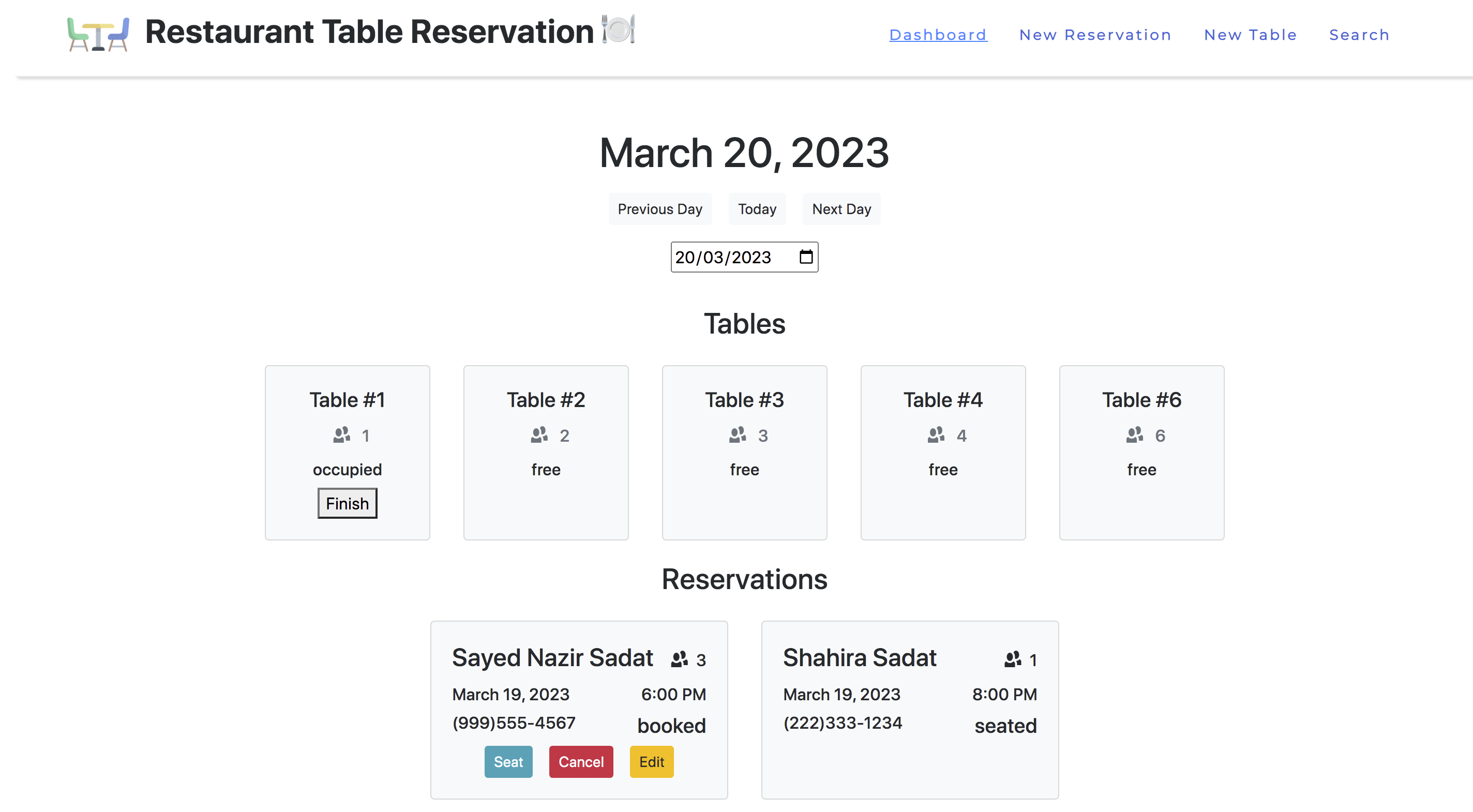The width and height of the screenshot is (1473, 812).
Task: Go to New Reservation page
Action: (x=1095, y=35)
